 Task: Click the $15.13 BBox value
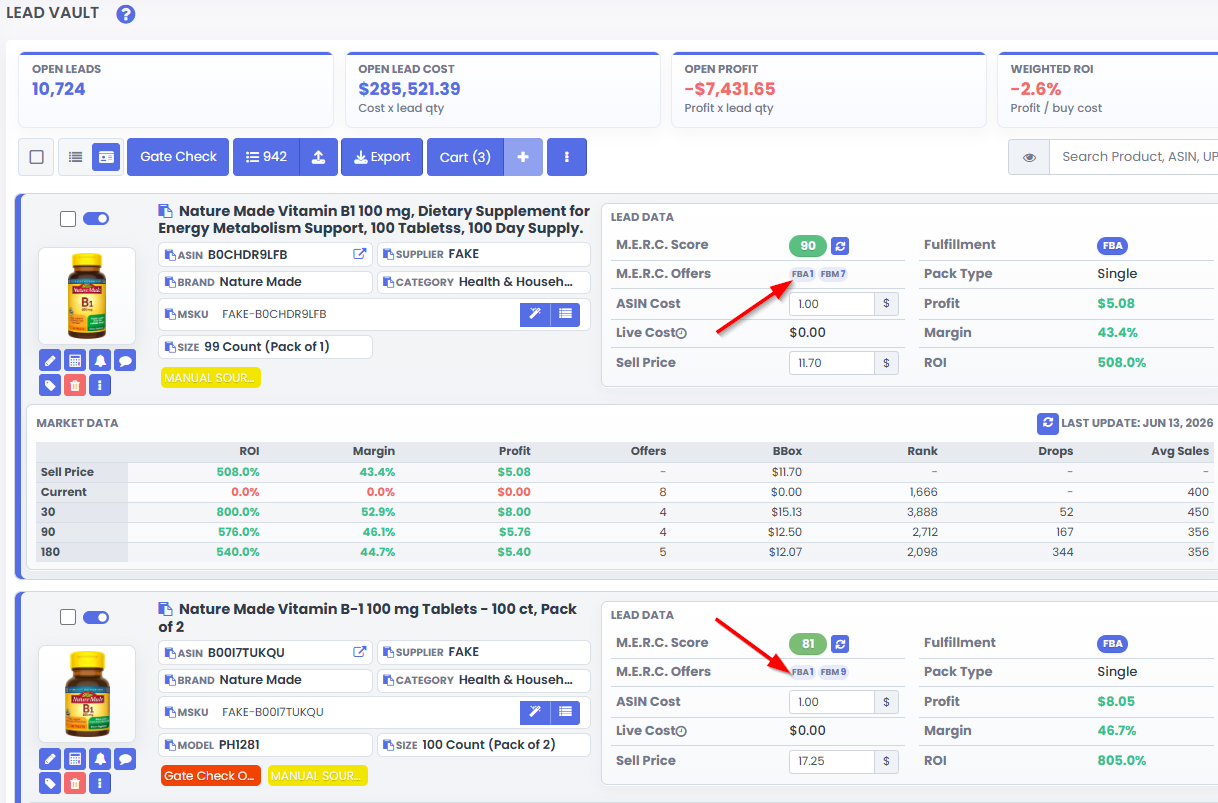click(786, 512)
